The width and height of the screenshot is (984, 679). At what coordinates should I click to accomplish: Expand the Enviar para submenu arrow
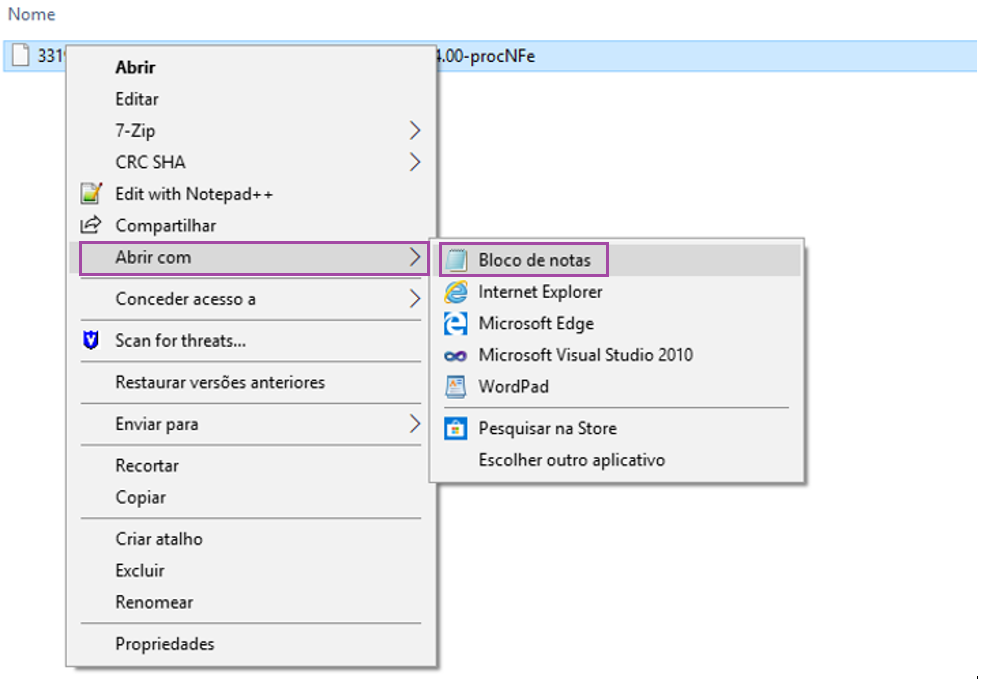414,424
